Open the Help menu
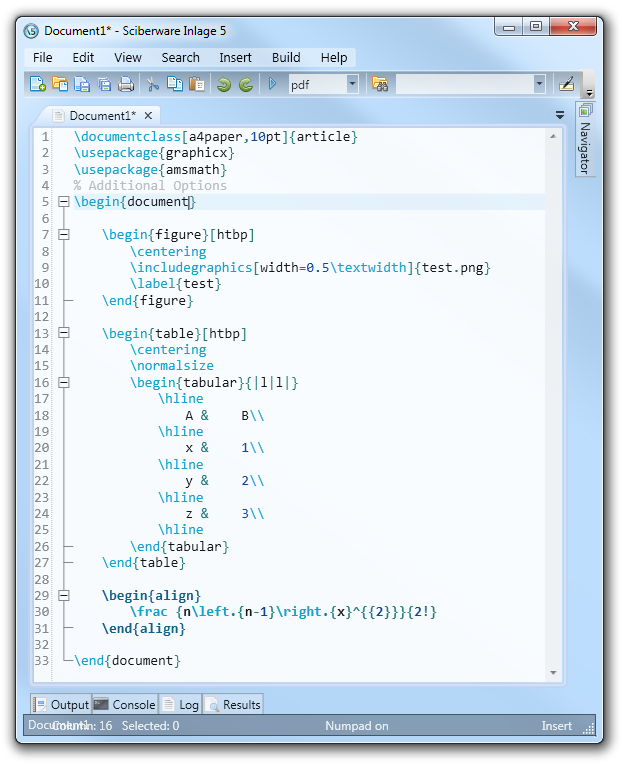This screenshot has width=622, height=765. pyautogui.click(x=334, y=58)
